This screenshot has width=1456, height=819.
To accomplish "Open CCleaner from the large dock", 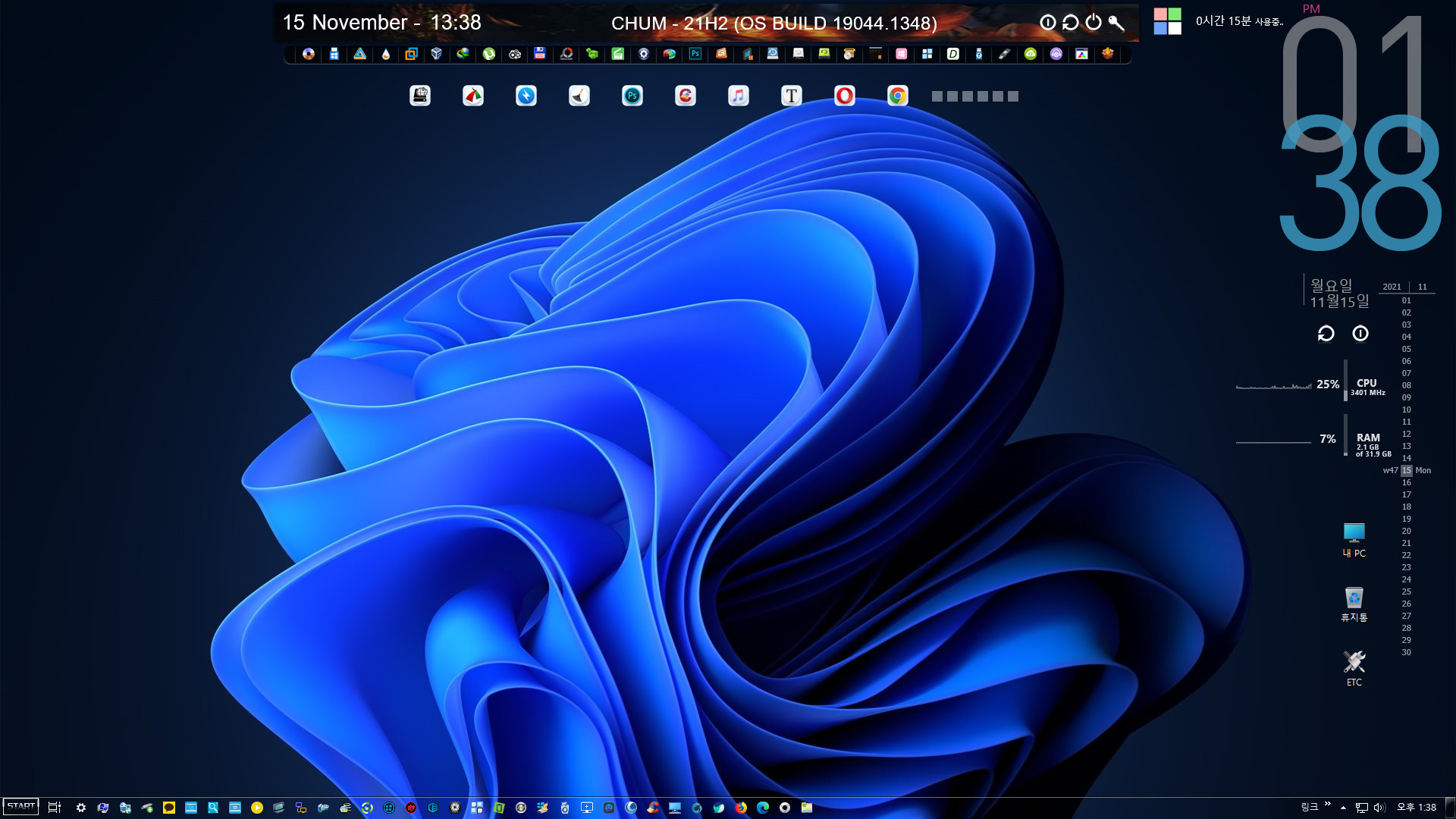I will coord(686,96).
